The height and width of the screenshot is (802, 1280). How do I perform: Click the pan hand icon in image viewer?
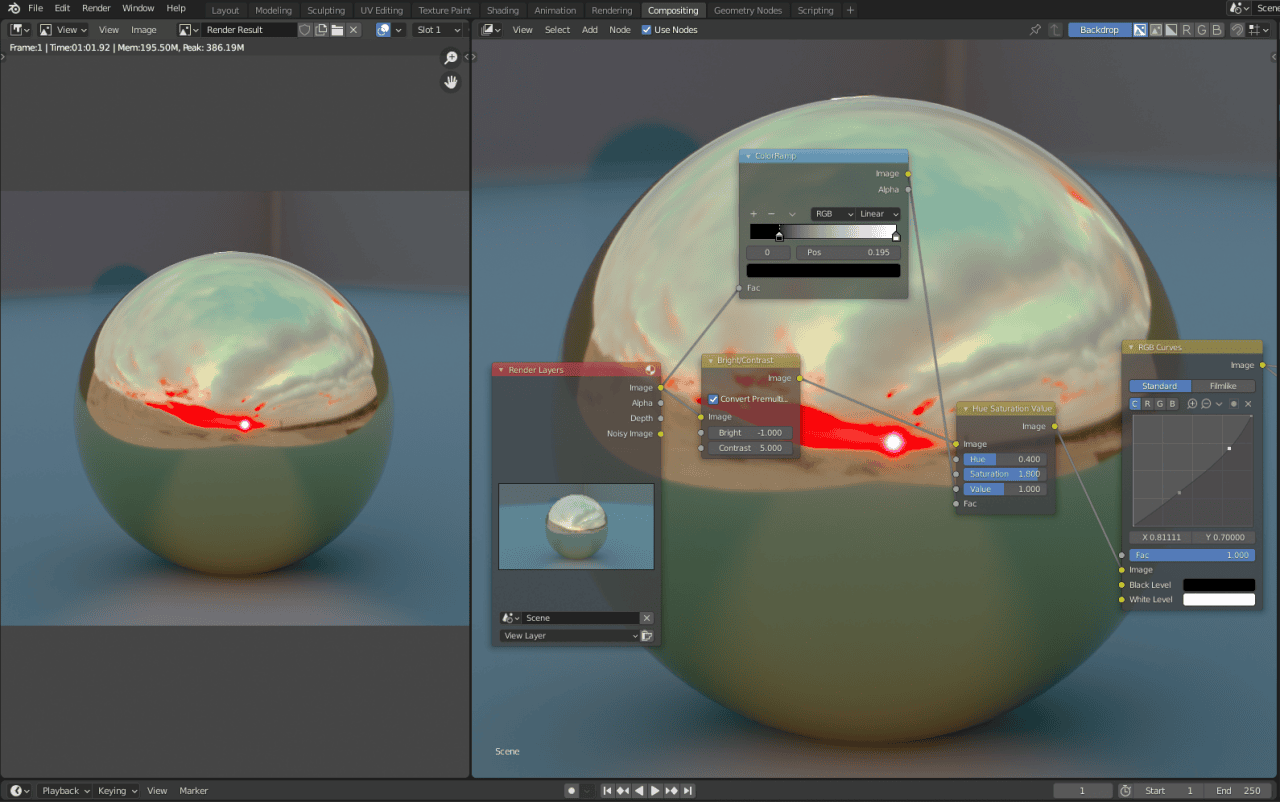coord(450,82)
